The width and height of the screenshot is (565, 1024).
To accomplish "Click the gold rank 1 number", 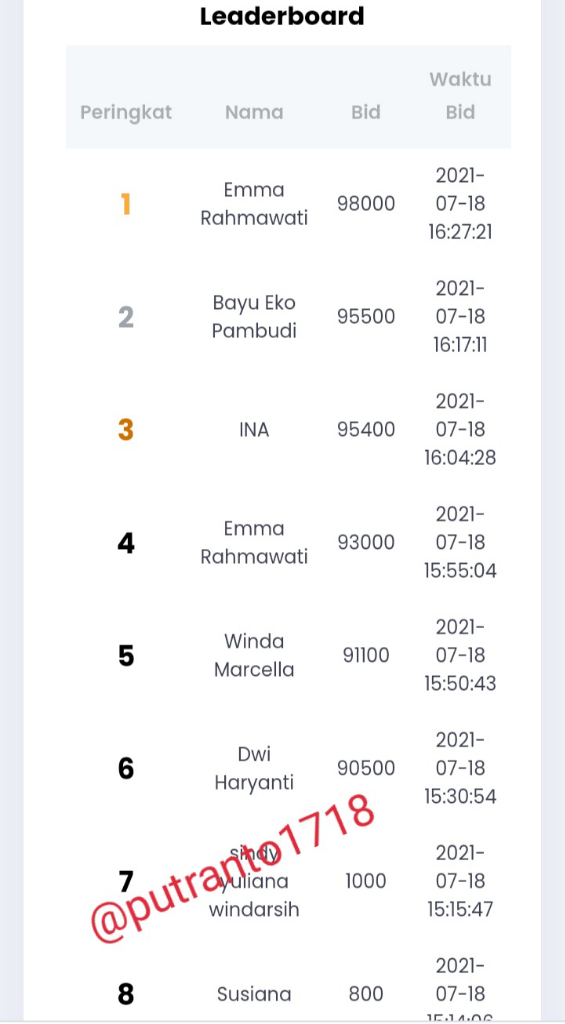I will click(x=126, y=204).
